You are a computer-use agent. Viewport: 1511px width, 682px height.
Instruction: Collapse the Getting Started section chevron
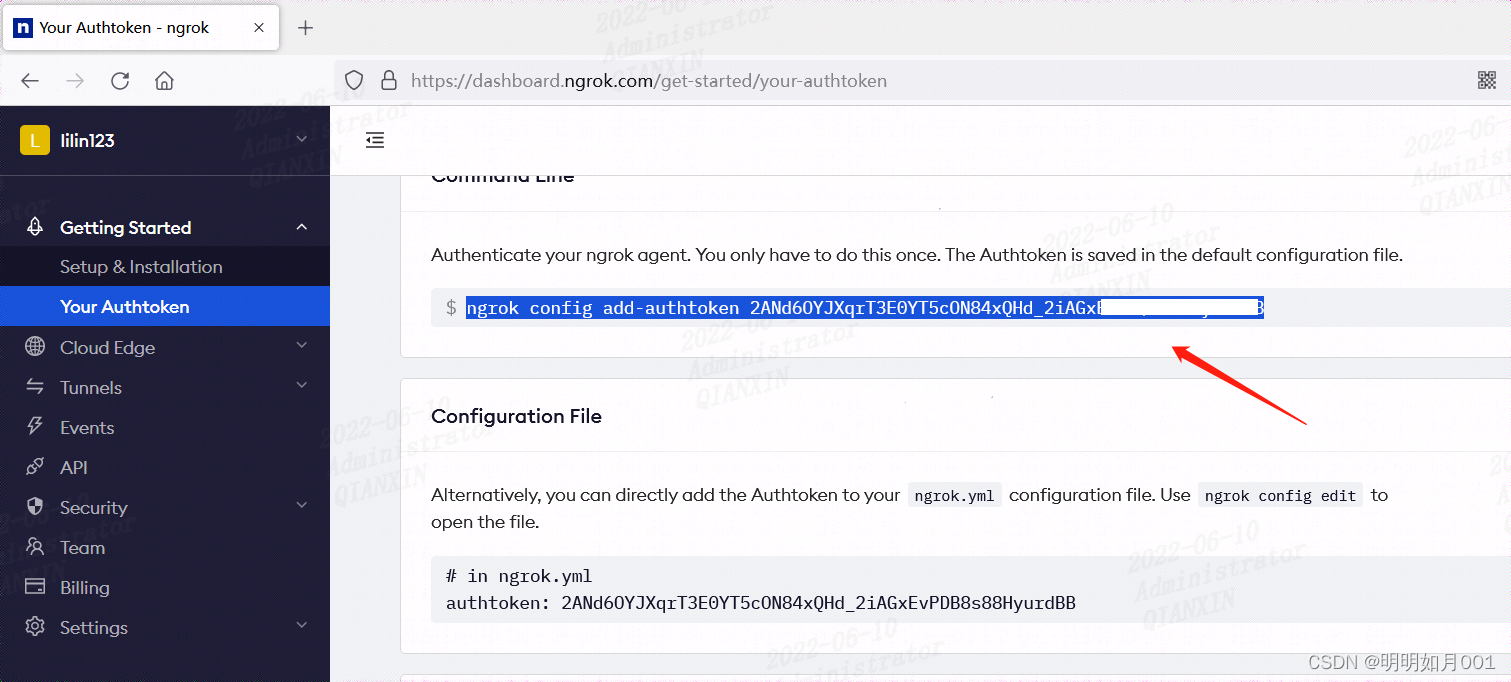(302, 227)
